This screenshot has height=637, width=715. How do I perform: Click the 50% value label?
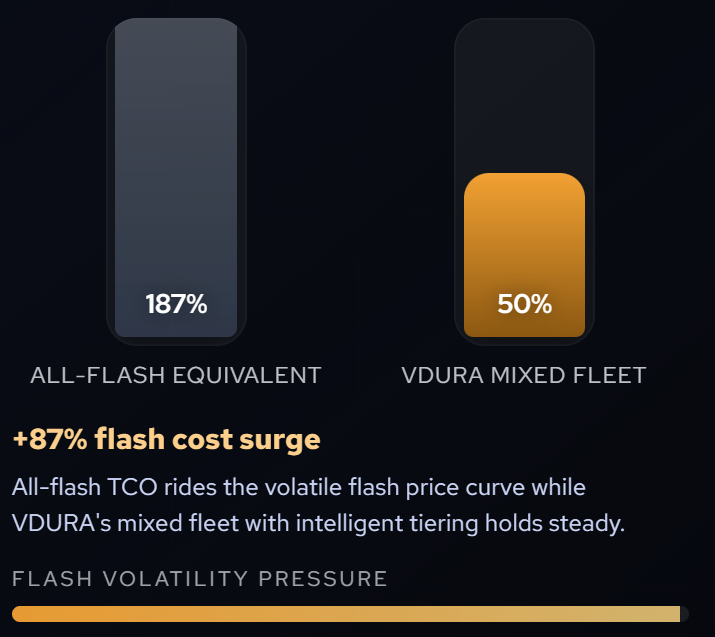524,304
